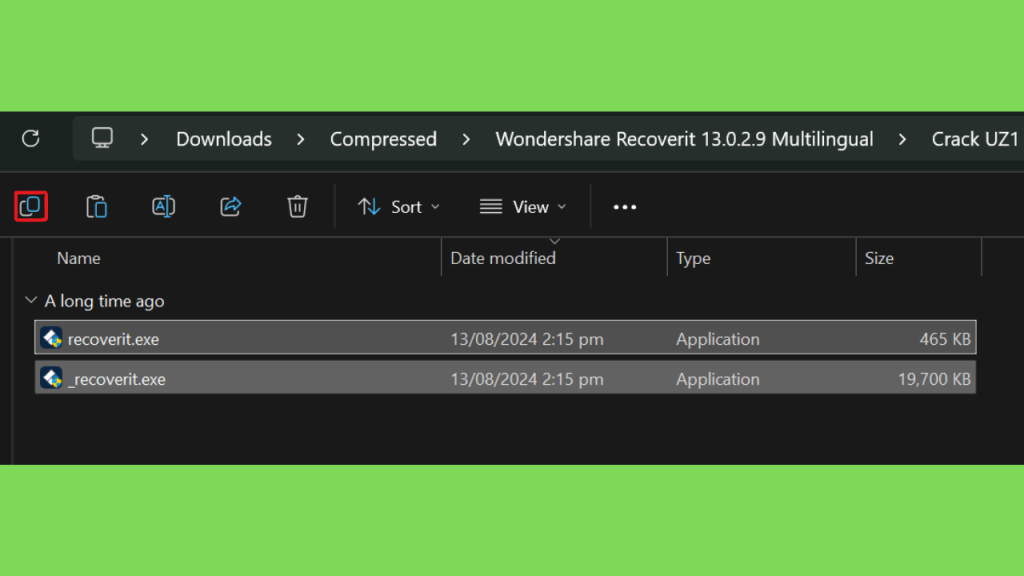Click date modified of recoverit.exe row
Image resolution: width=1024 pixels, height=576 pixels.
[x=527, y=339]
